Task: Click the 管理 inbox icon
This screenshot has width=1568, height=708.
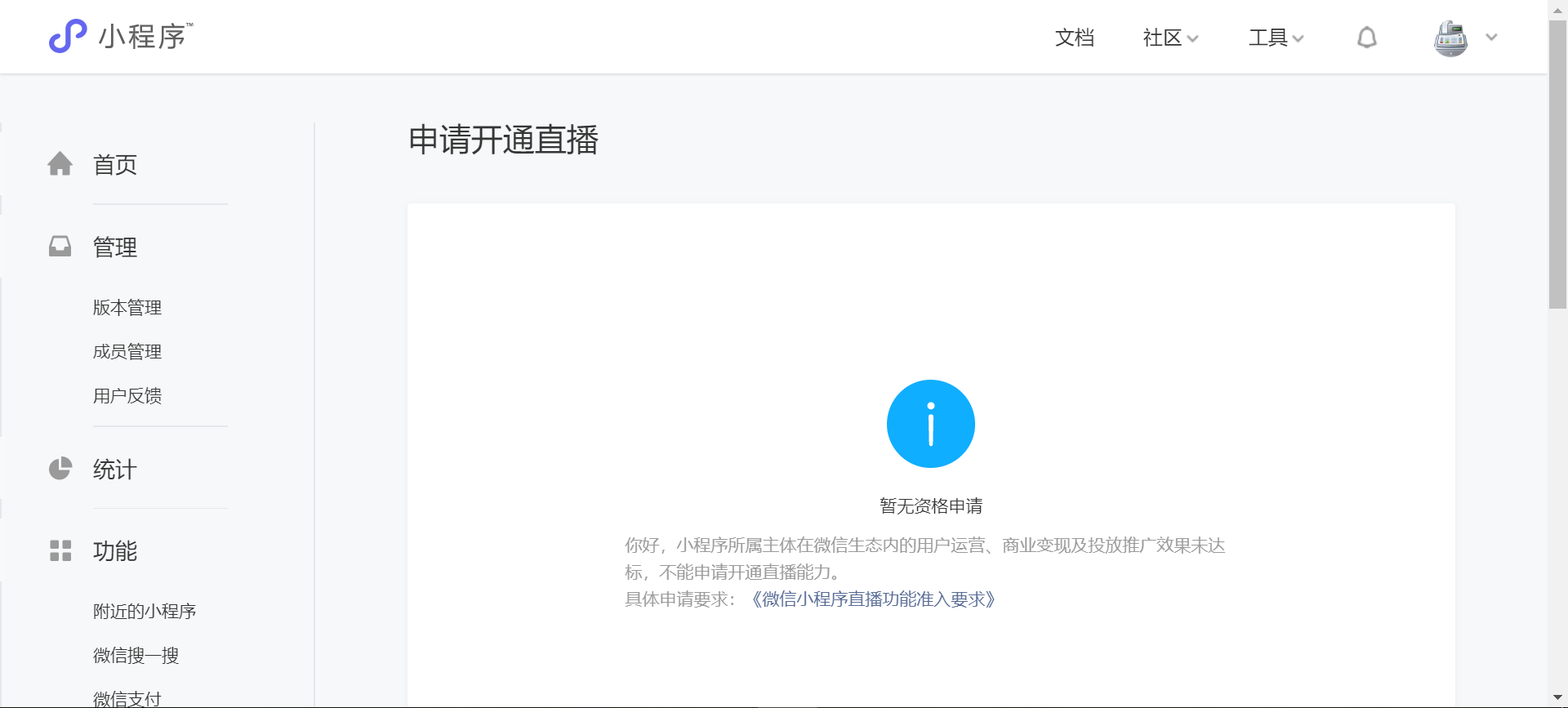Action: 60,247
